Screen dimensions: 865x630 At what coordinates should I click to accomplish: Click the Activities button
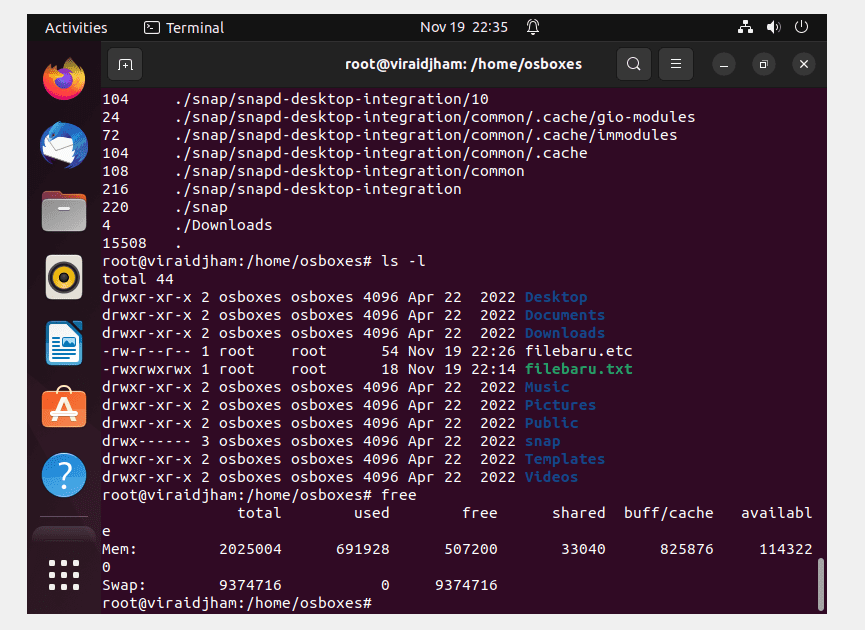76,28
